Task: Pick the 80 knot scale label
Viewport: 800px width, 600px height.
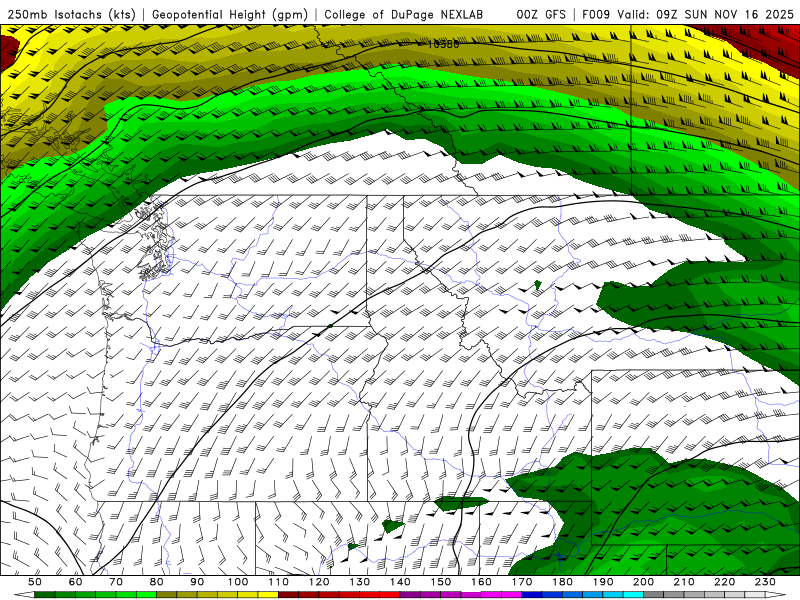Action: point(157,582)
